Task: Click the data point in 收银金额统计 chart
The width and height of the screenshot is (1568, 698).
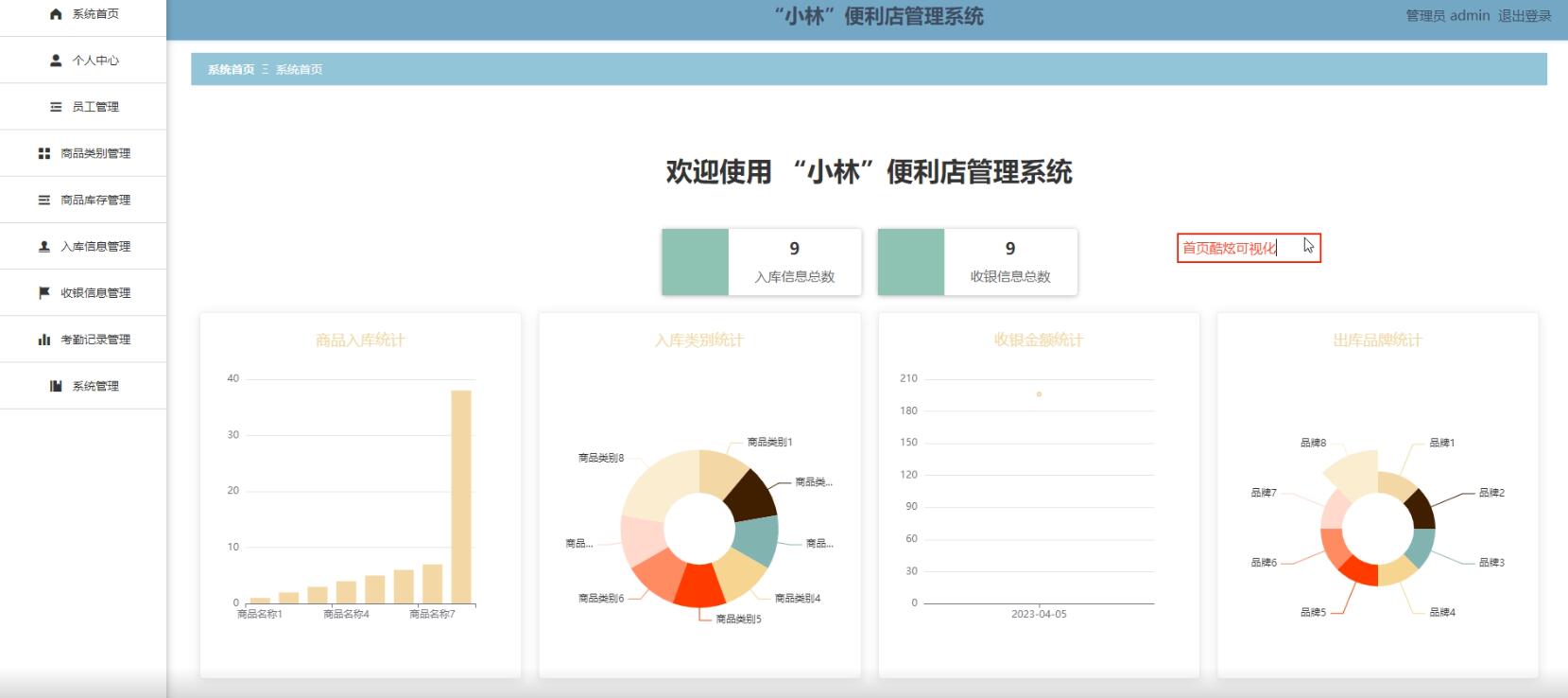Action: [x=1039, y=394]
